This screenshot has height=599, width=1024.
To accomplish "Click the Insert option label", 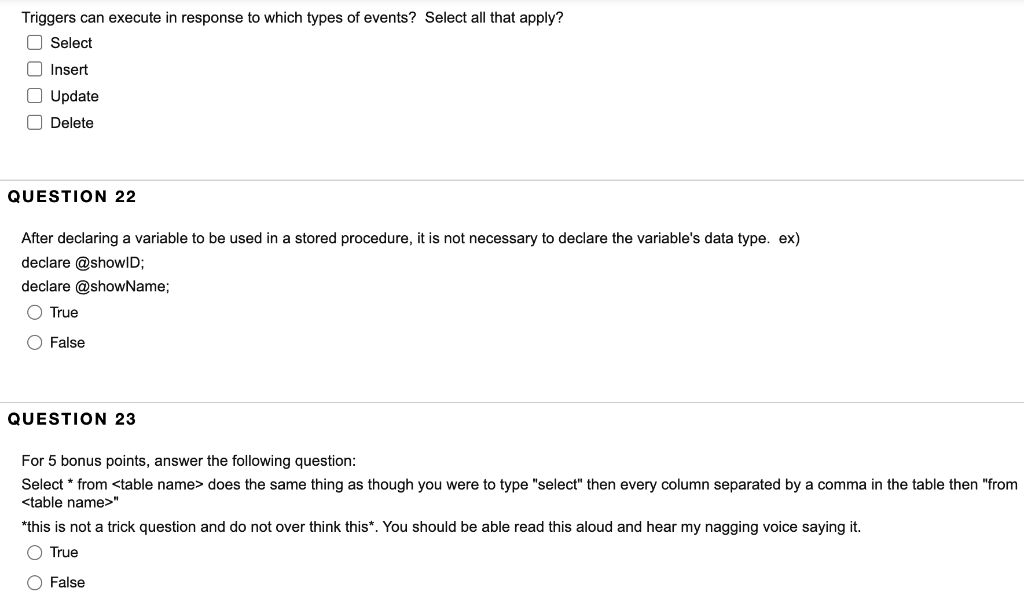I will 68,69.
